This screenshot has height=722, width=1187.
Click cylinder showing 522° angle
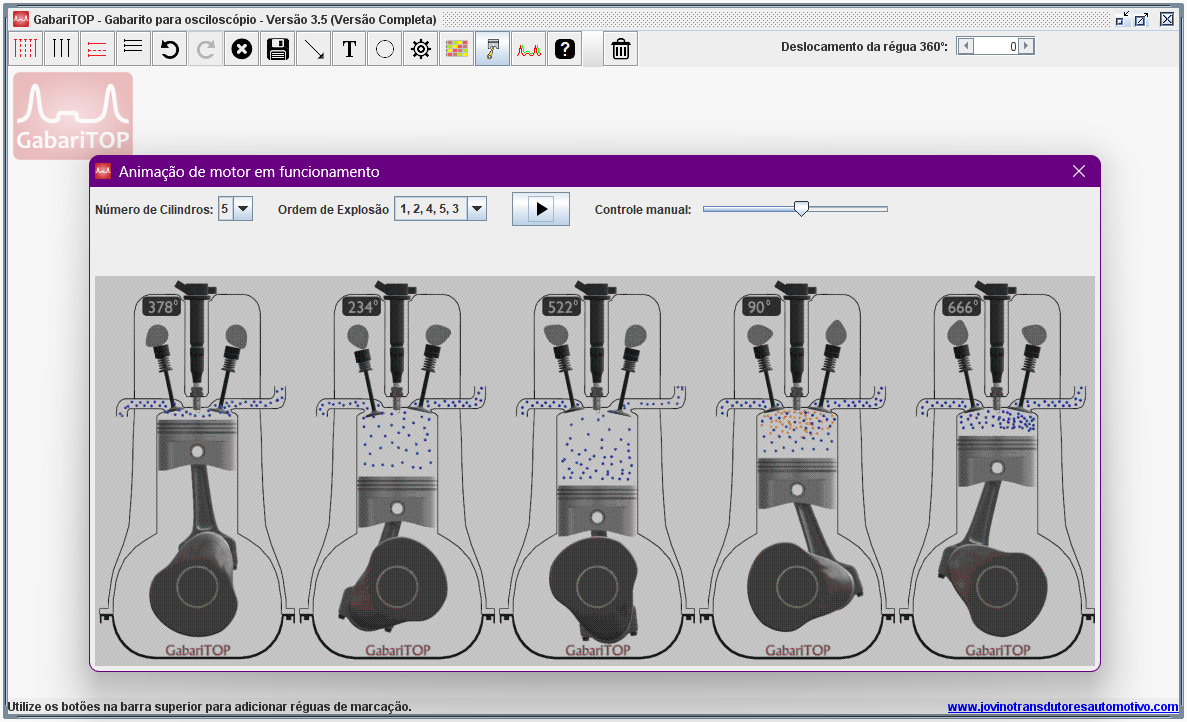point(597,471)
